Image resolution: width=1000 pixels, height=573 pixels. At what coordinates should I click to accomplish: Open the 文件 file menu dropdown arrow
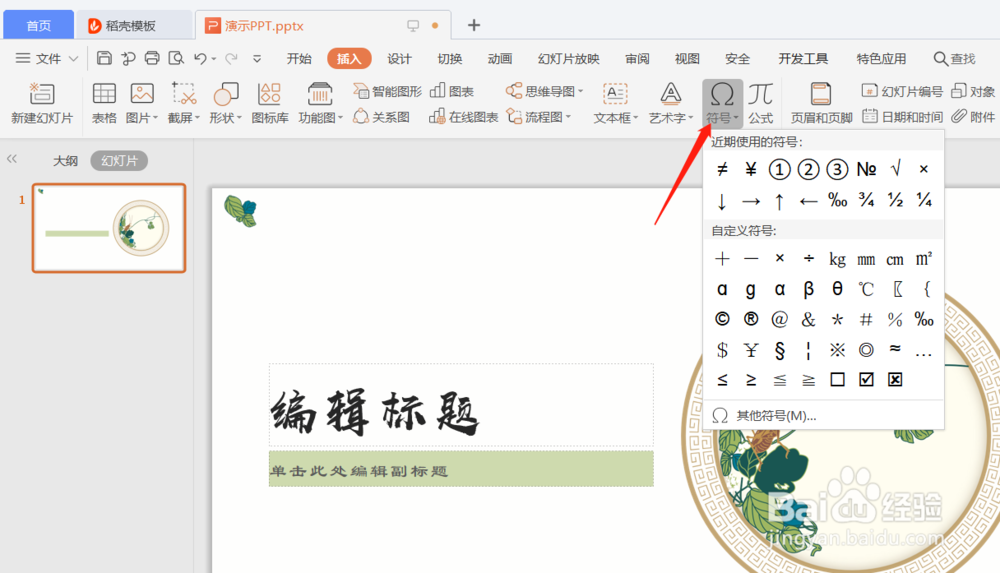(73, 59)
